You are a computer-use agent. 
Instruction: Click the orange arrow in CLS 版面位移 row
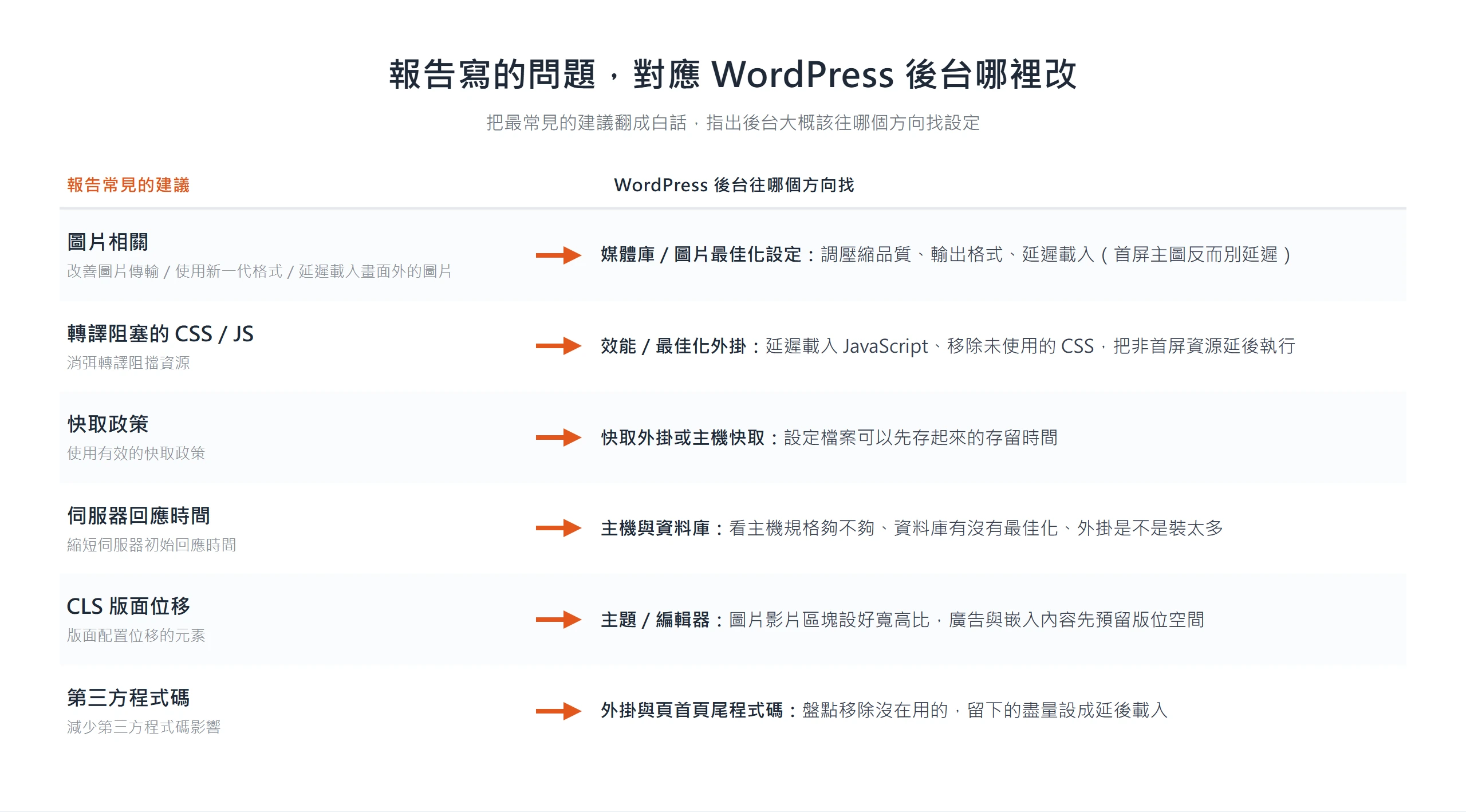[558, 620]
